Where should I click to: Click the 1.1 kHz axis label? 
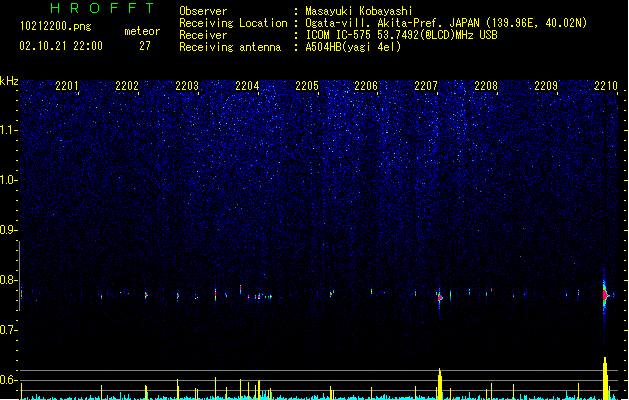pyautogui.click(x=8, y=130)
